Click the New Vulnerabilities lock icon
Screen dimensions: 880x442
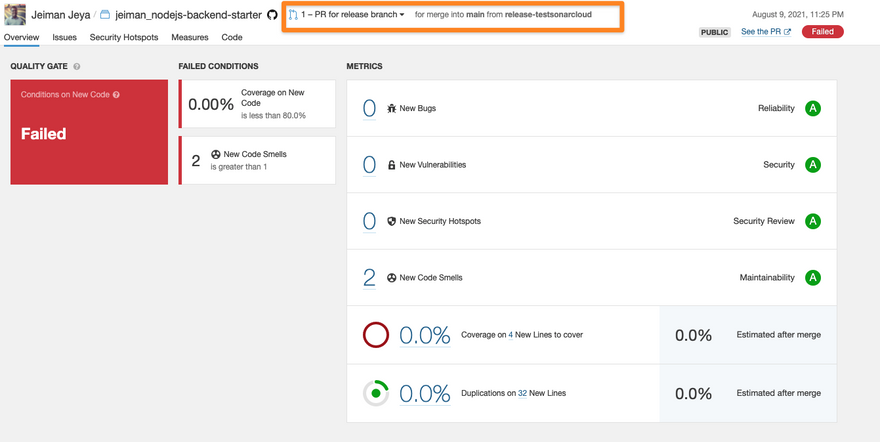392,165
